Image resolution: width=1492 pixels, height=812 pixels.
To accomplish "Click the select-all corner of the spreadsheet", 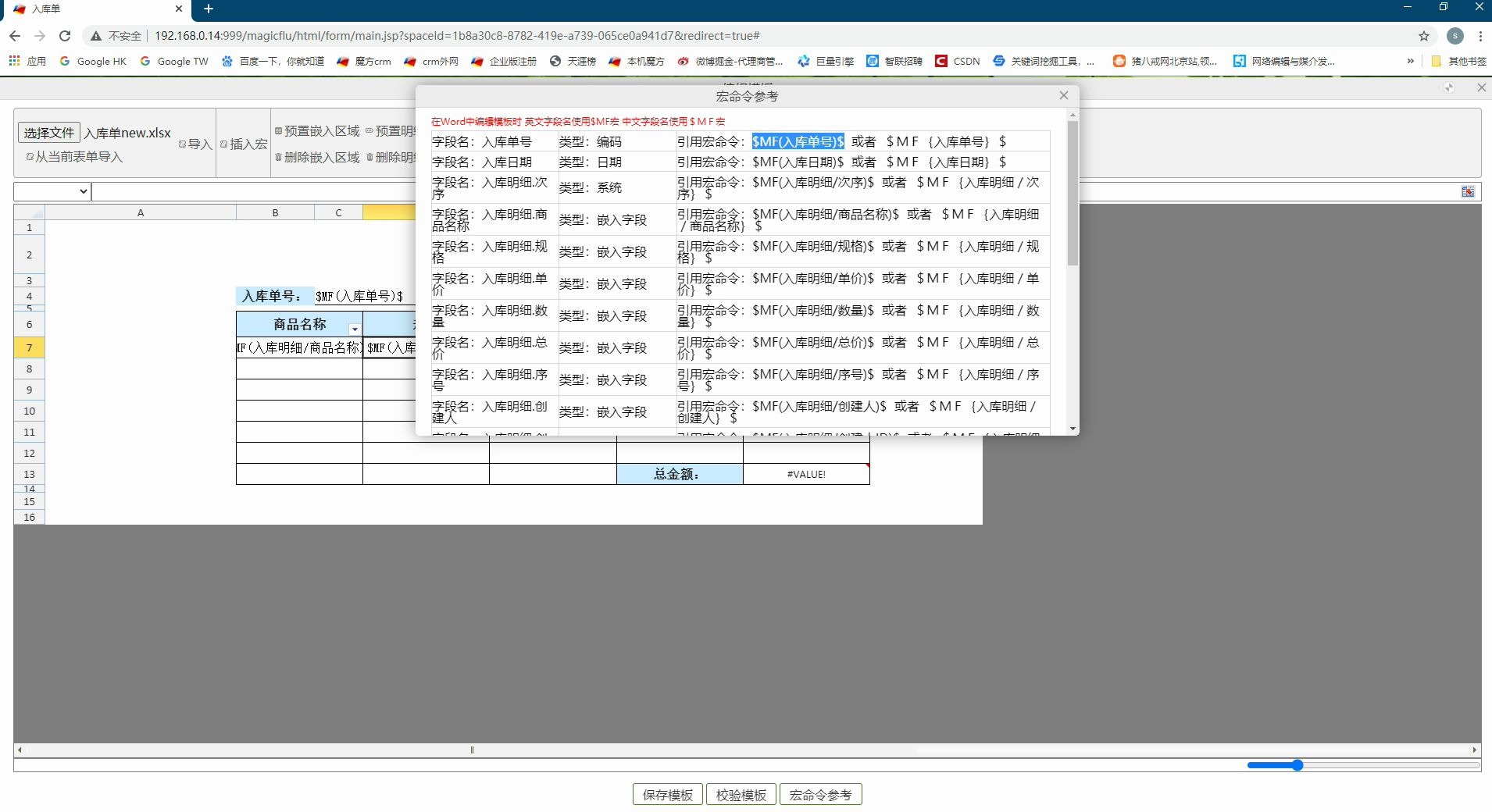I will pyautogui.click(x=29, y=212).
